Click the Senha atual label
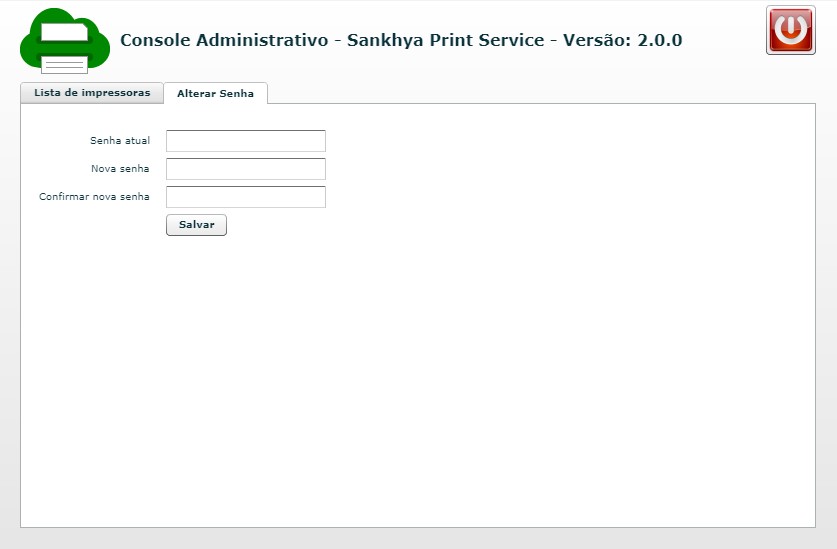The image size is (837, 549). pos(120,140)
